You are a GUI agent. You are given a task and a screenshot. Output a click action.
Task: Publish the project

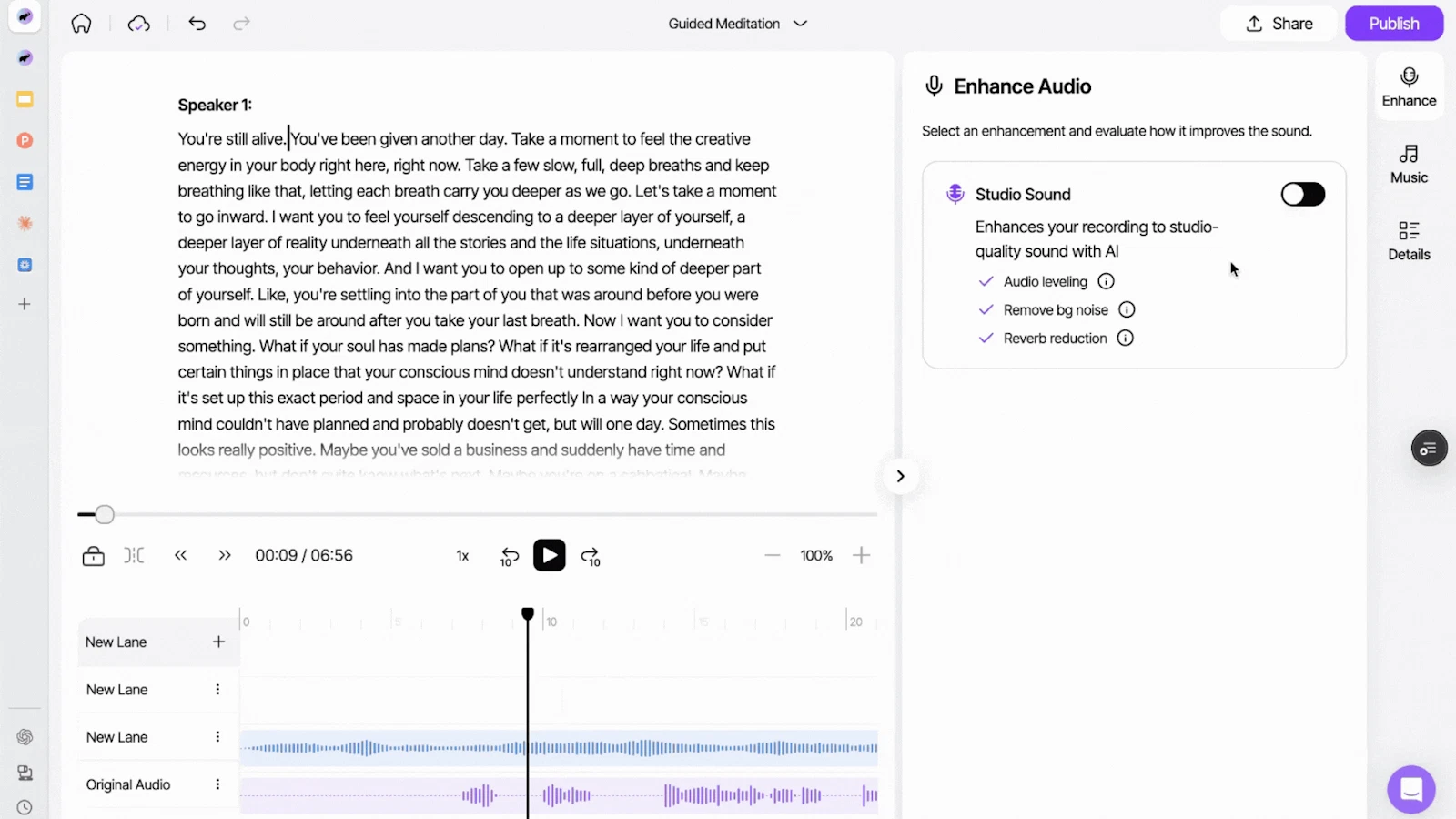(1393, 23)
